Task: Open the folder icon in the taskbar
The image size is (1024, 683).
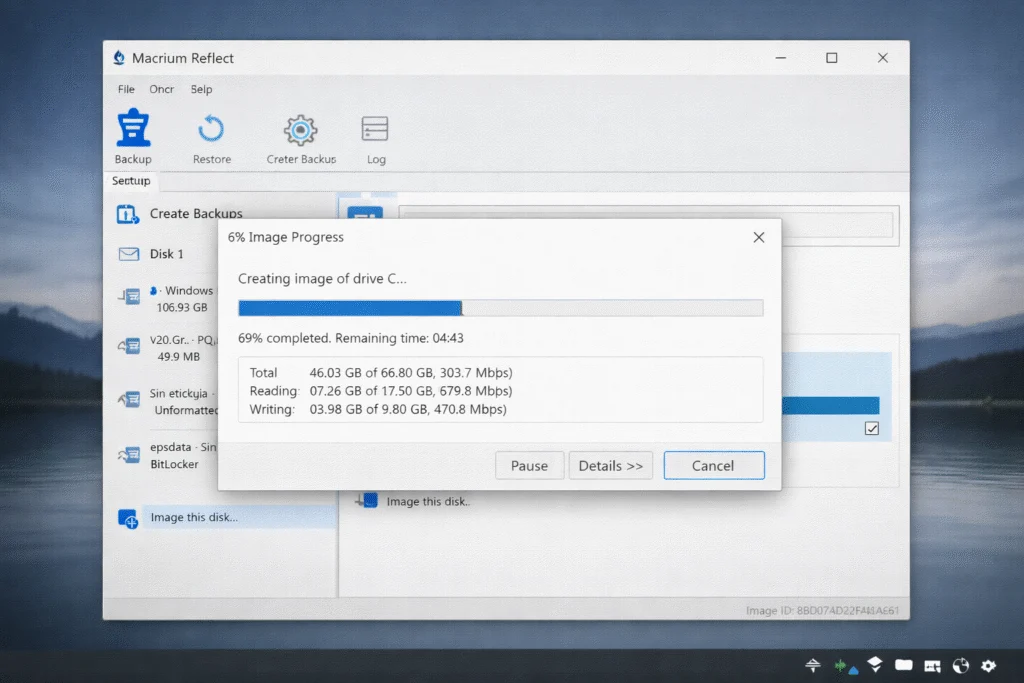Action: (903, 664)
